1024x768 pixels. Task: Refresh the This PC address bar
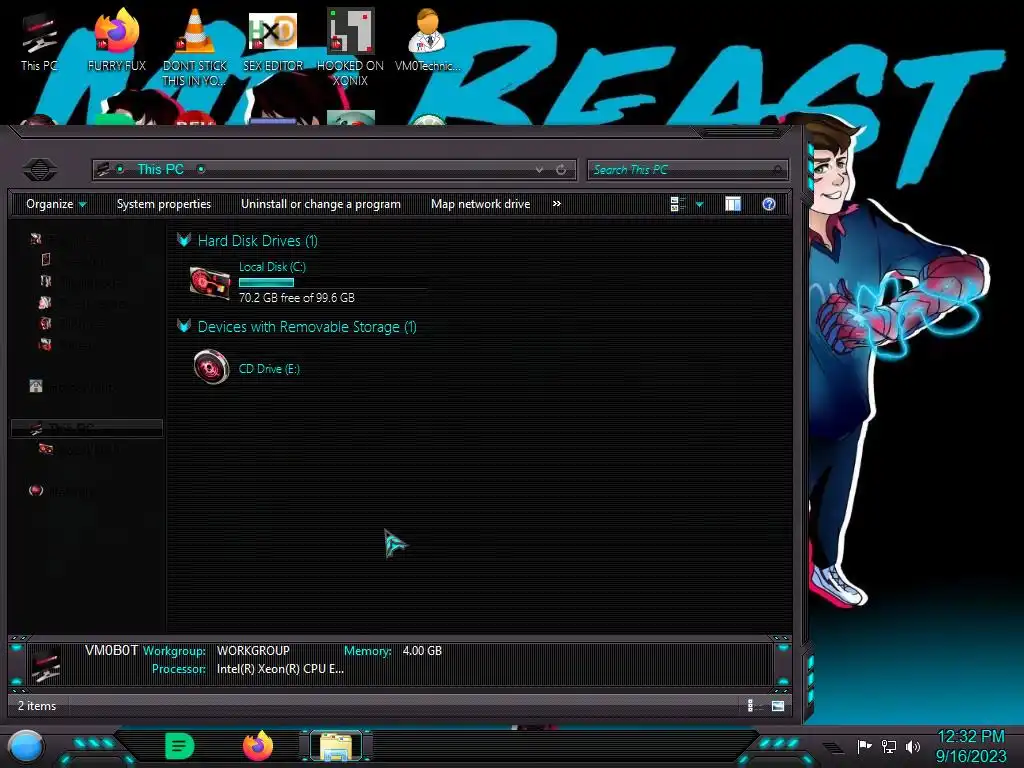coord(561,170)
